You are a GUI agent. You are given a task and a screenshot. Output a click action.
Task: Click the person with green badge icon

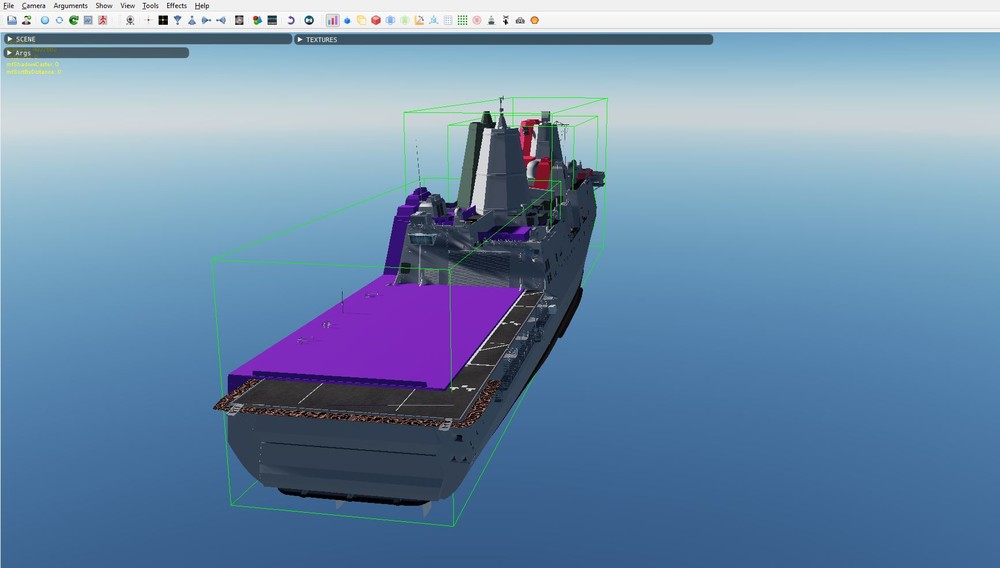(x=27, y=20)
